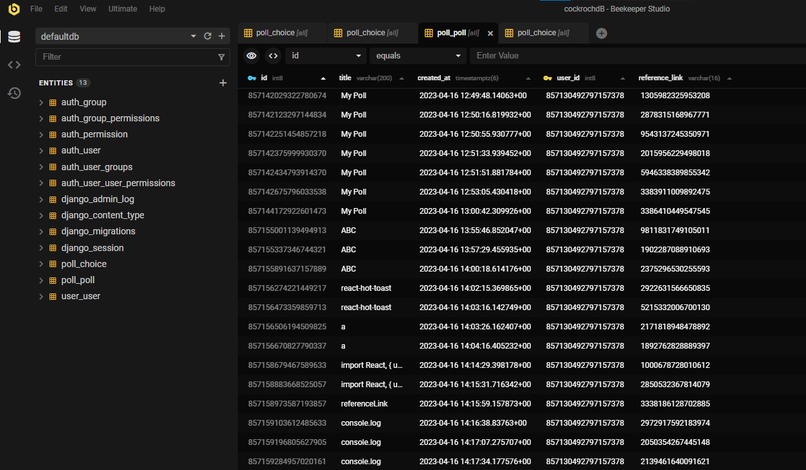
Task: Open the poll_poll entity
Action: click(x=78, y=280)
